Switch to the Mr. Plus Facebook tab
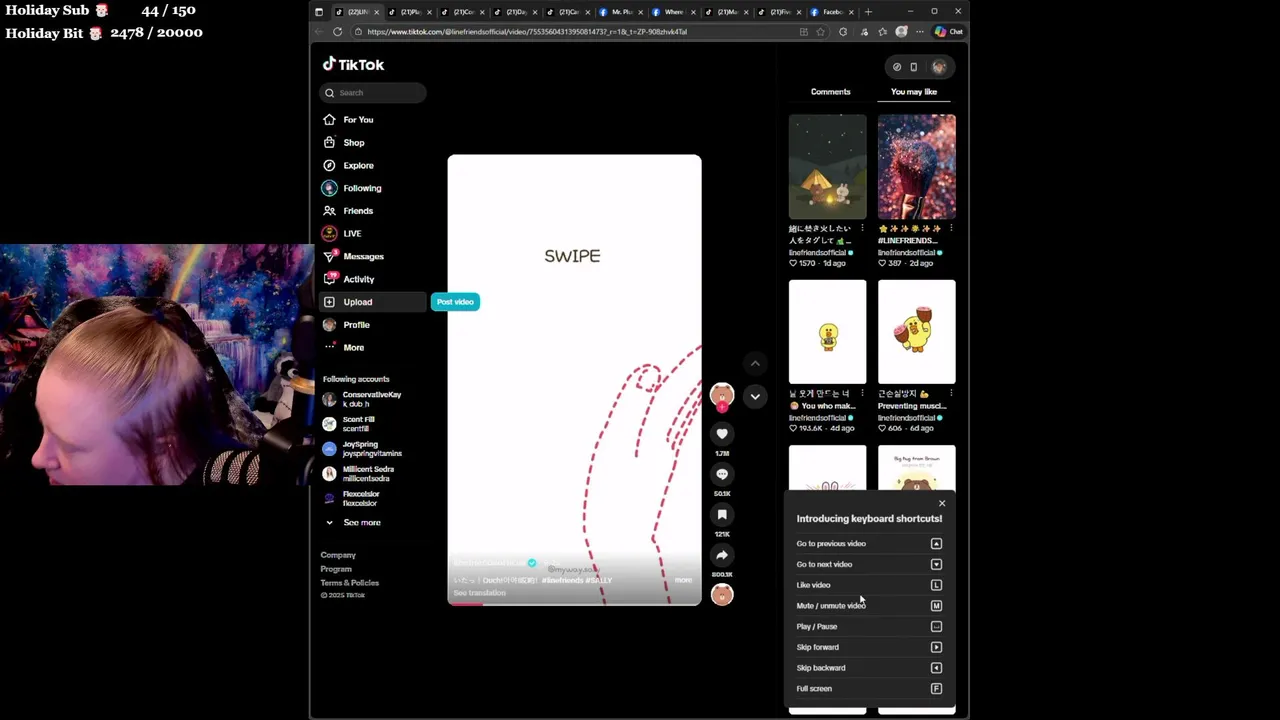Screen dimensions: 1280x720 (x=622, y=12)
